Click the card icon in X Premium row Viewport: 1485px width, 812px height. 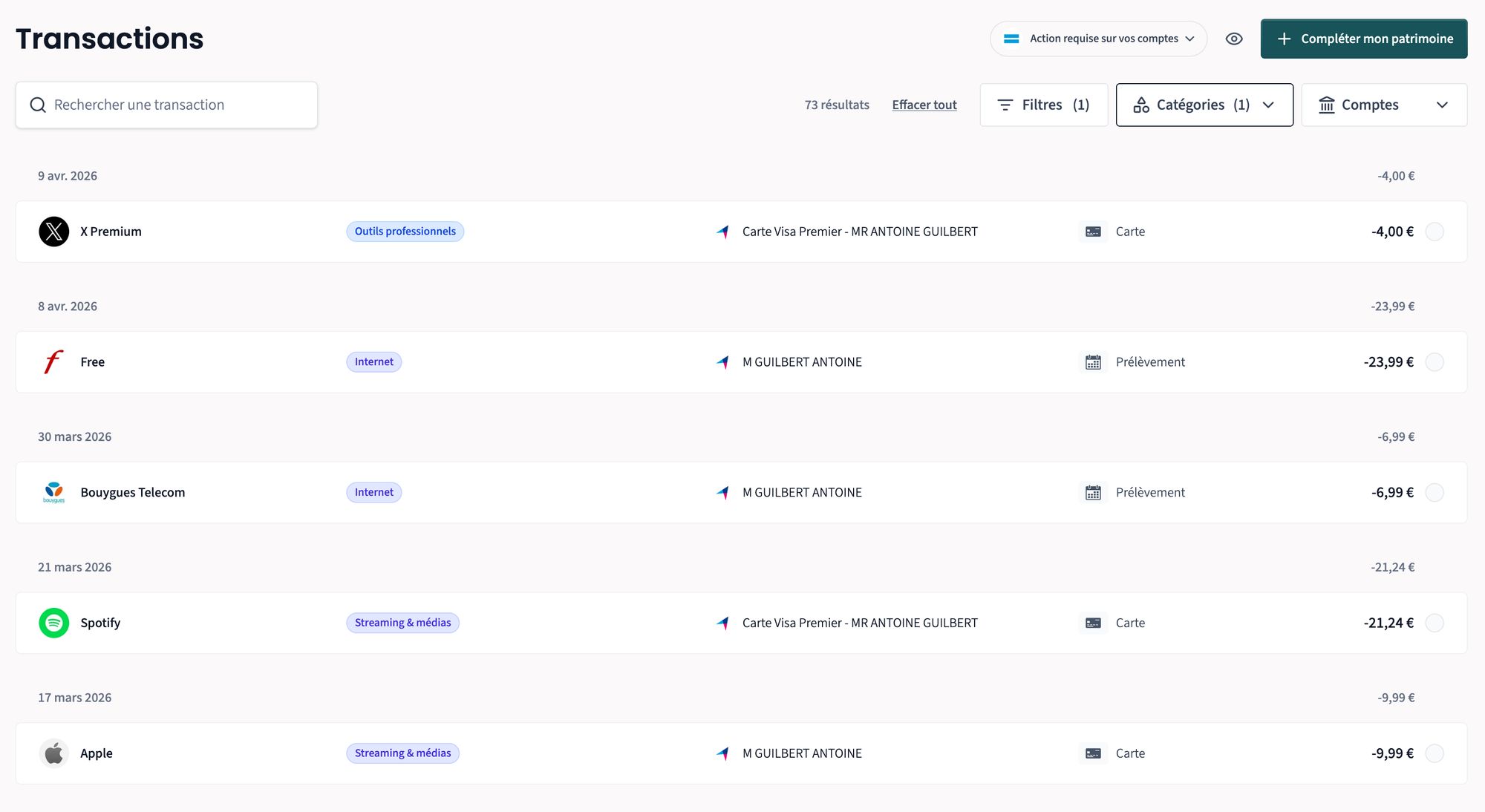click(1093, 232)
